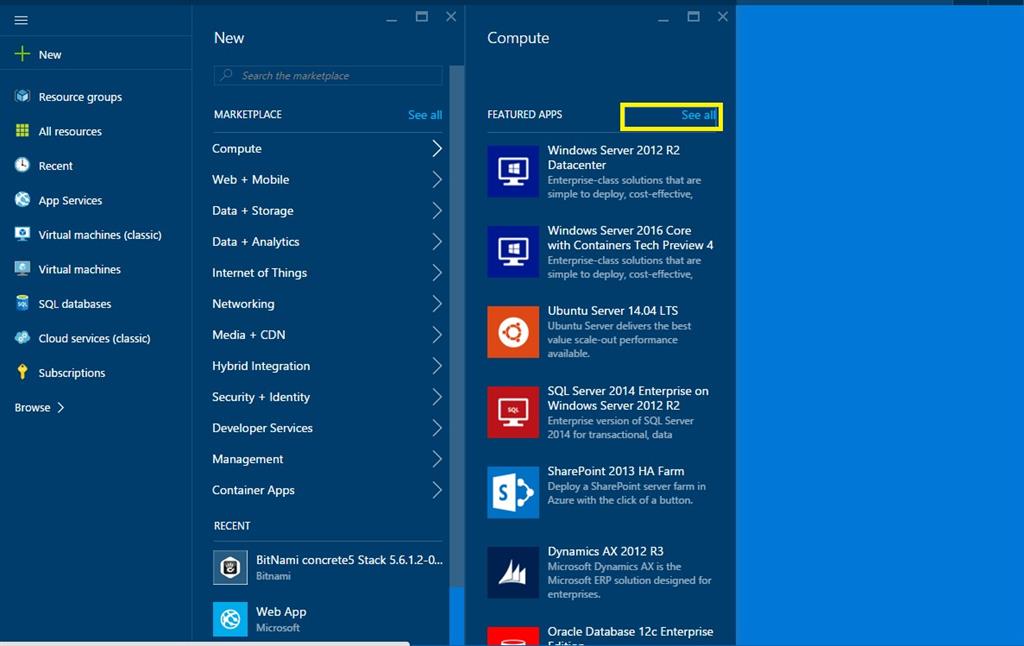Open App Services from sidebar

[70, 201]
